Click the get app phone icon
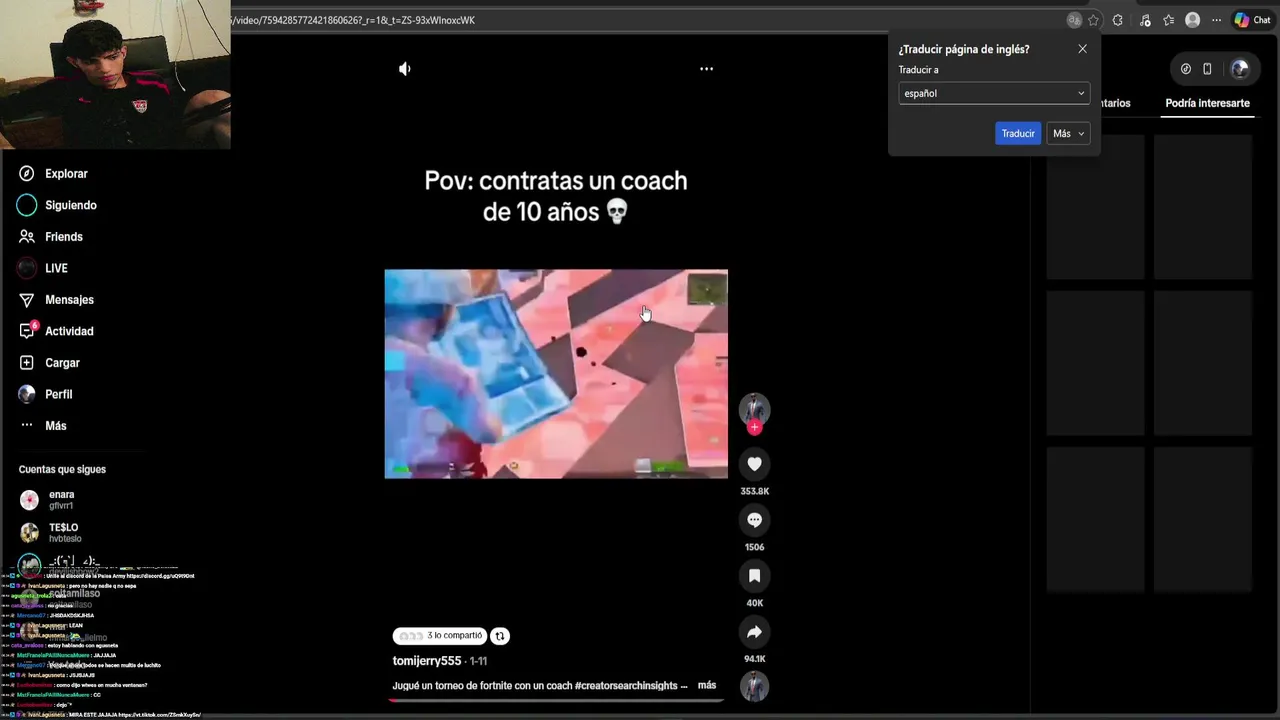This screenshot has height=720, width=1280. tap(1207, 69)
